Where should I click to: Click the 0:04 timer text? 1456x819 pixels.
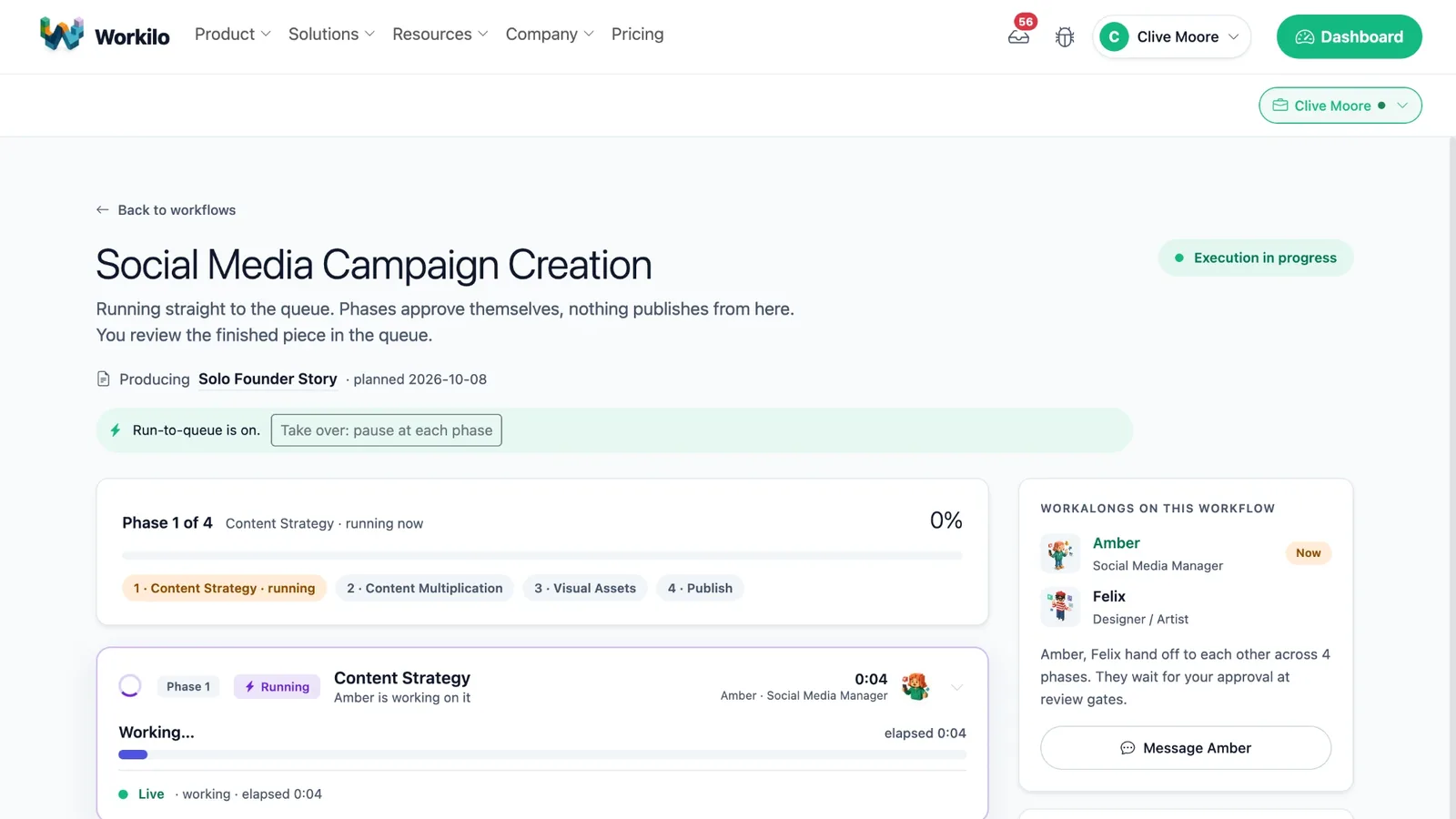(x=871, y=679)
